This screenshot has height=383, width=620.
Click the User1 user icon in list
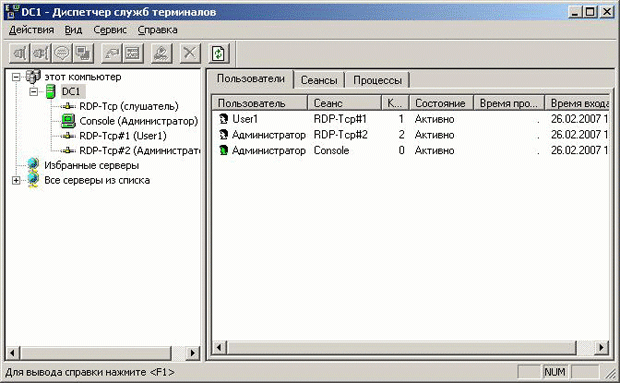click(223, 119)
